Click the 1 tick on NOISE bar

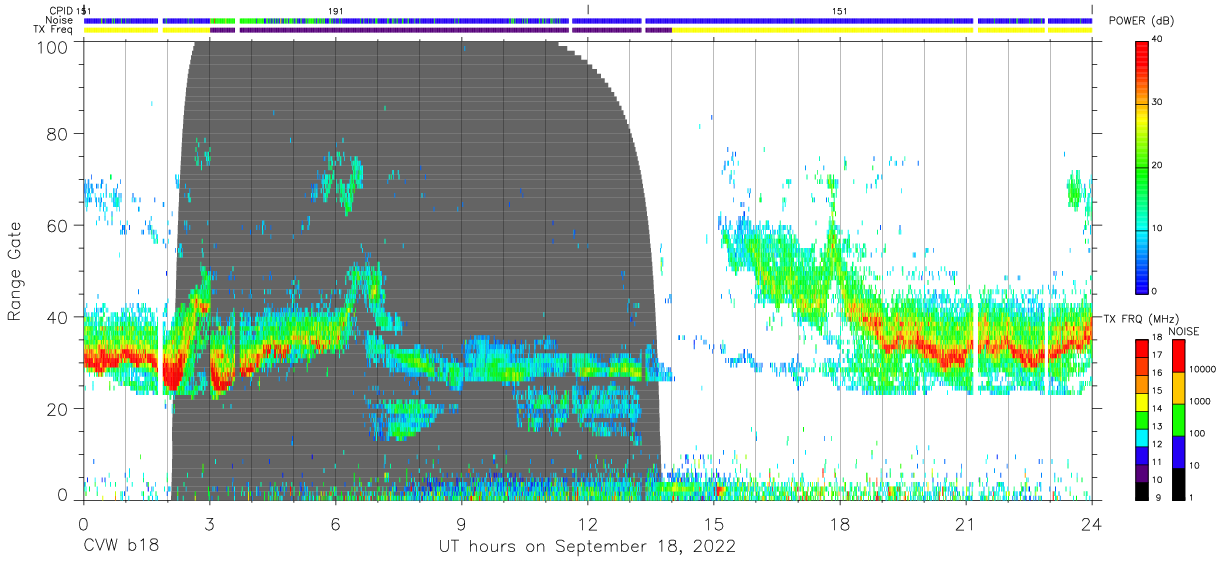1190,498
